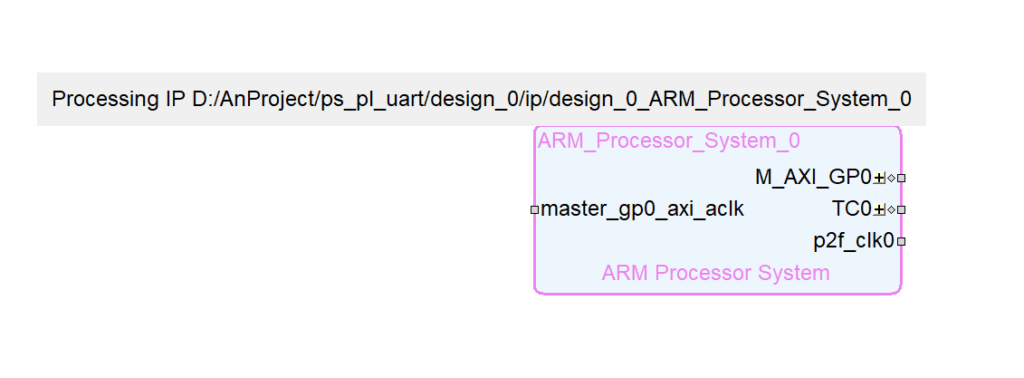This screenshot has height=378, width=1024.
Task: Select the p2f_clk0 output pin square
Action: [x=901, y=242]
